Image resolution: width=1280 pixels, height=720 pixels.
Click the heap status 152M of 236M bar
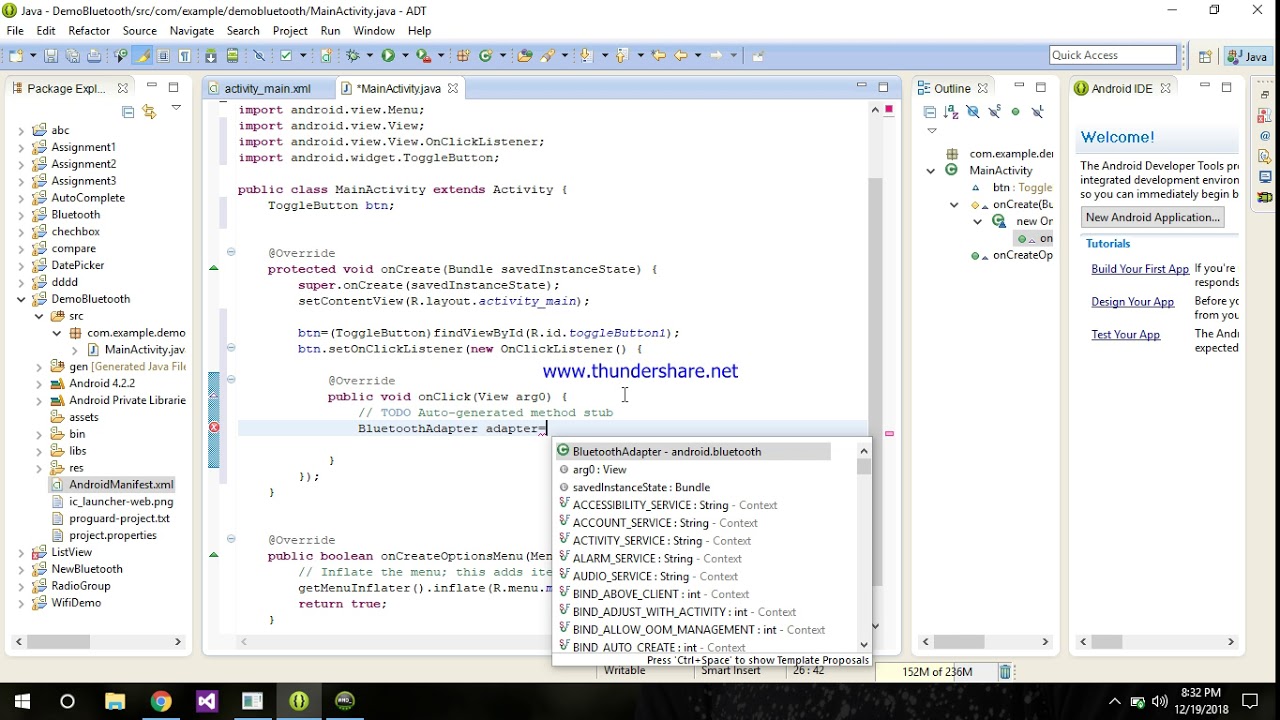[937, 672]
